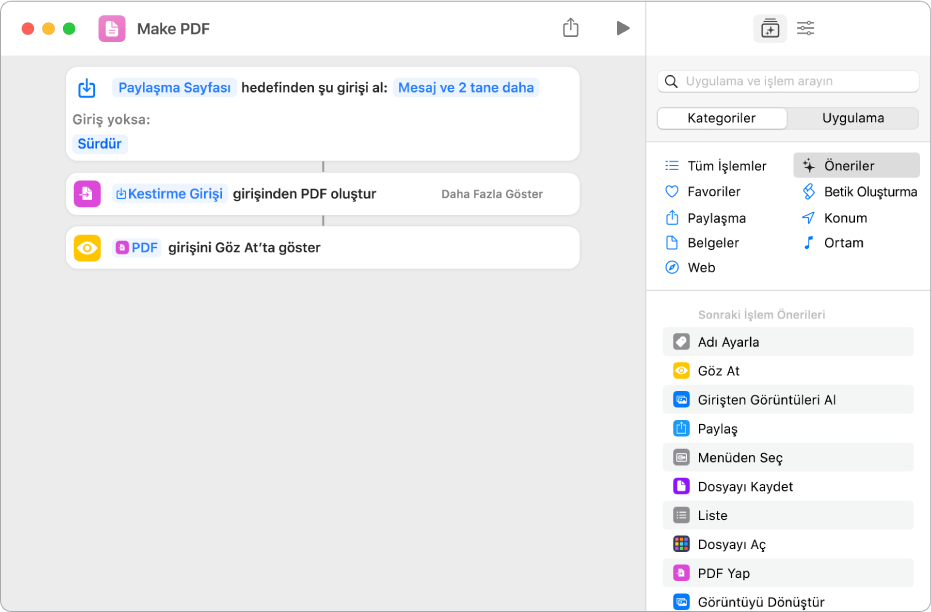Switch to the Uygulama segment
This screenshot has width=931, height=612.
853,118
